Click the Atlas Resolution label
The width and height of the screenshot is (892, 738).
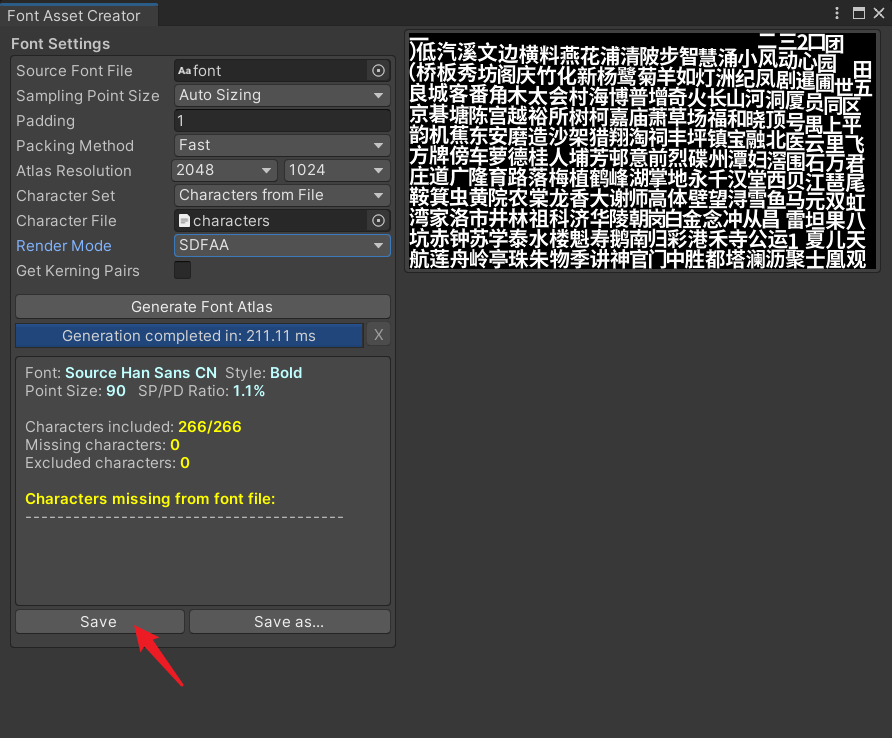point(74,171)
